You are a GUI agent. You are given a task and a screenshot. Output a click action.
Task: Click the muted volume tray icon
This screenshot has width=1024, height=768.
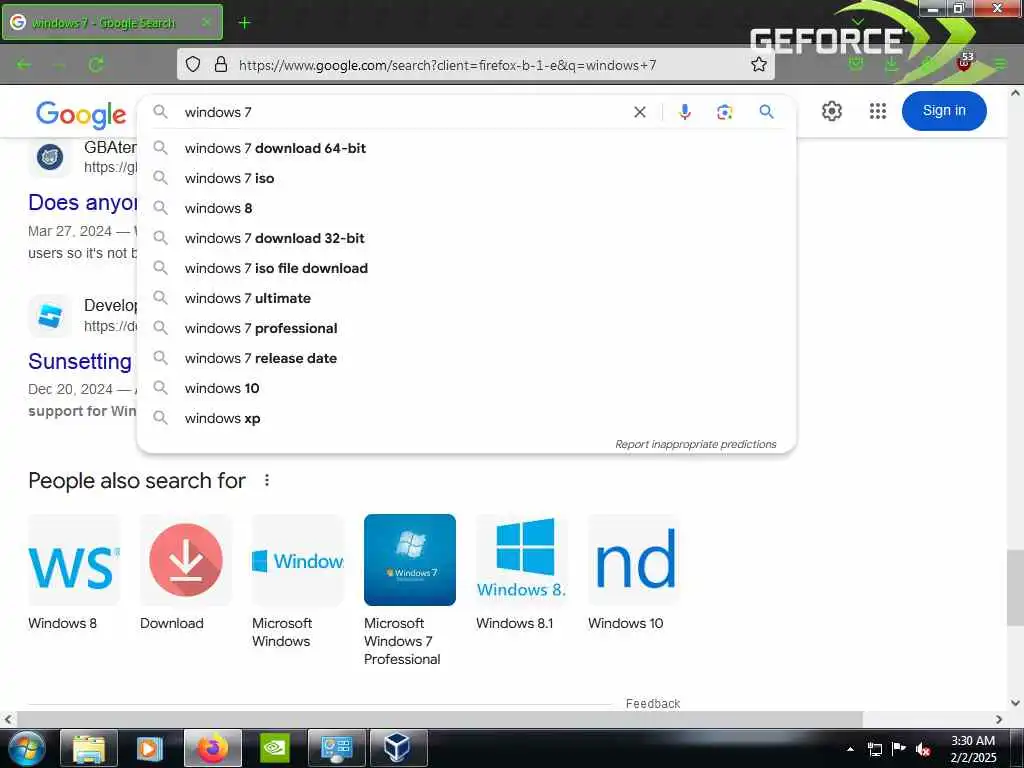pos(923,749)
